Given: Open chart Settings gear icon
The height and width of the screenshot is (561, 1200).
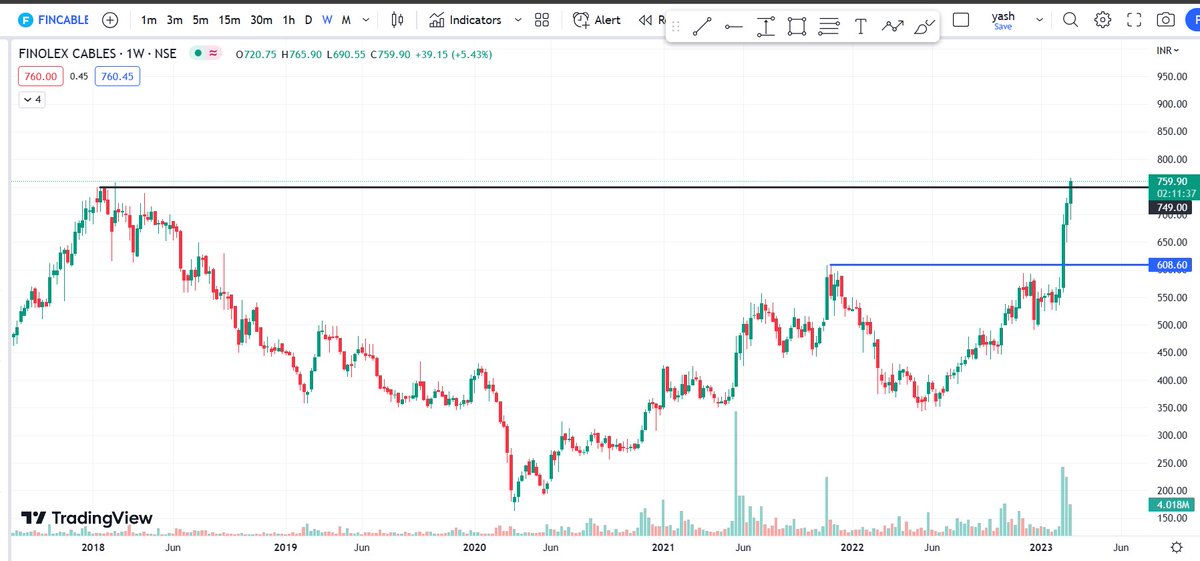Looking at the screenshot, I should coord(1102,20).
